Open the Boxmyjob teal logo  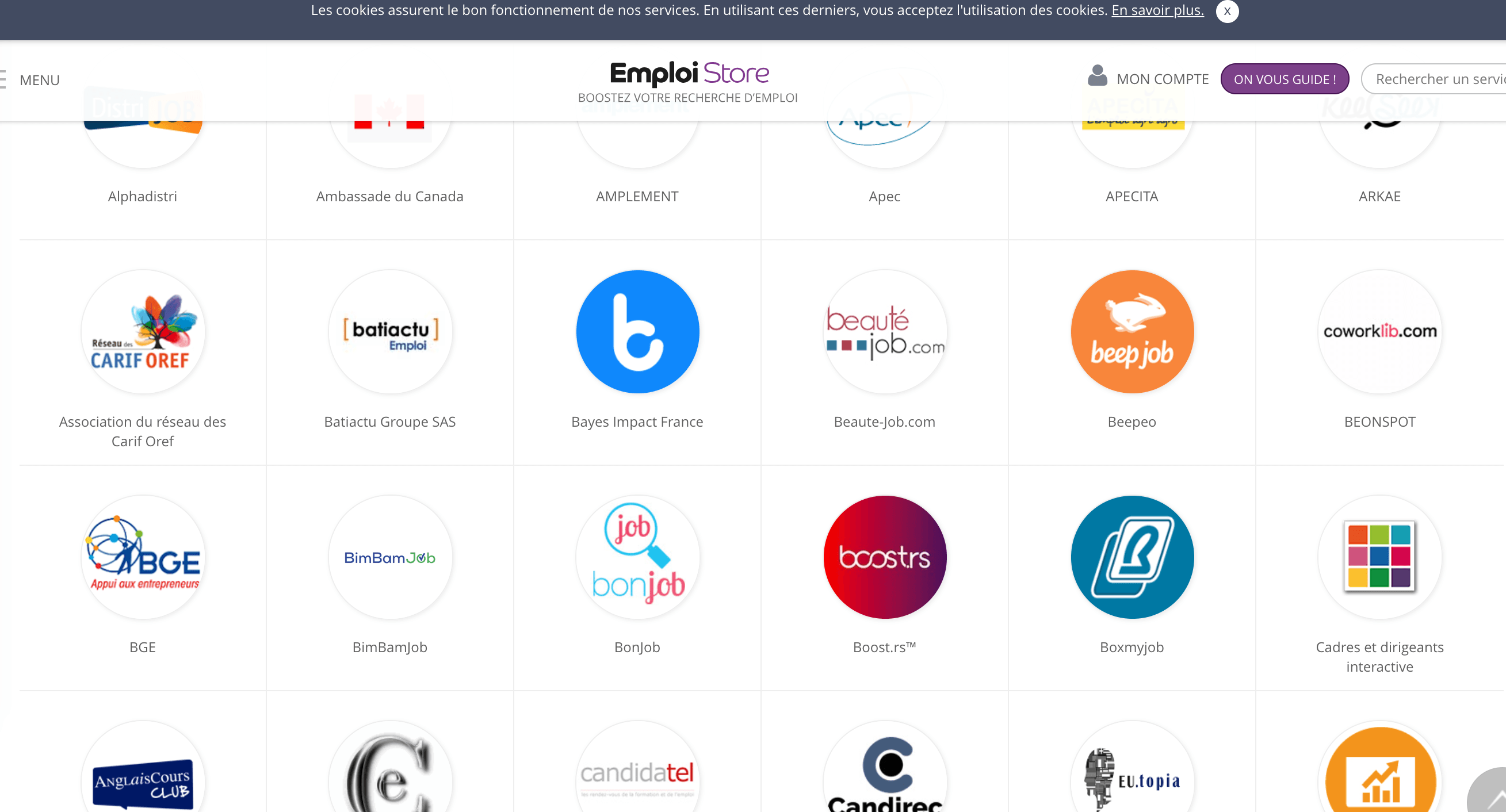tap(1132, 557)
